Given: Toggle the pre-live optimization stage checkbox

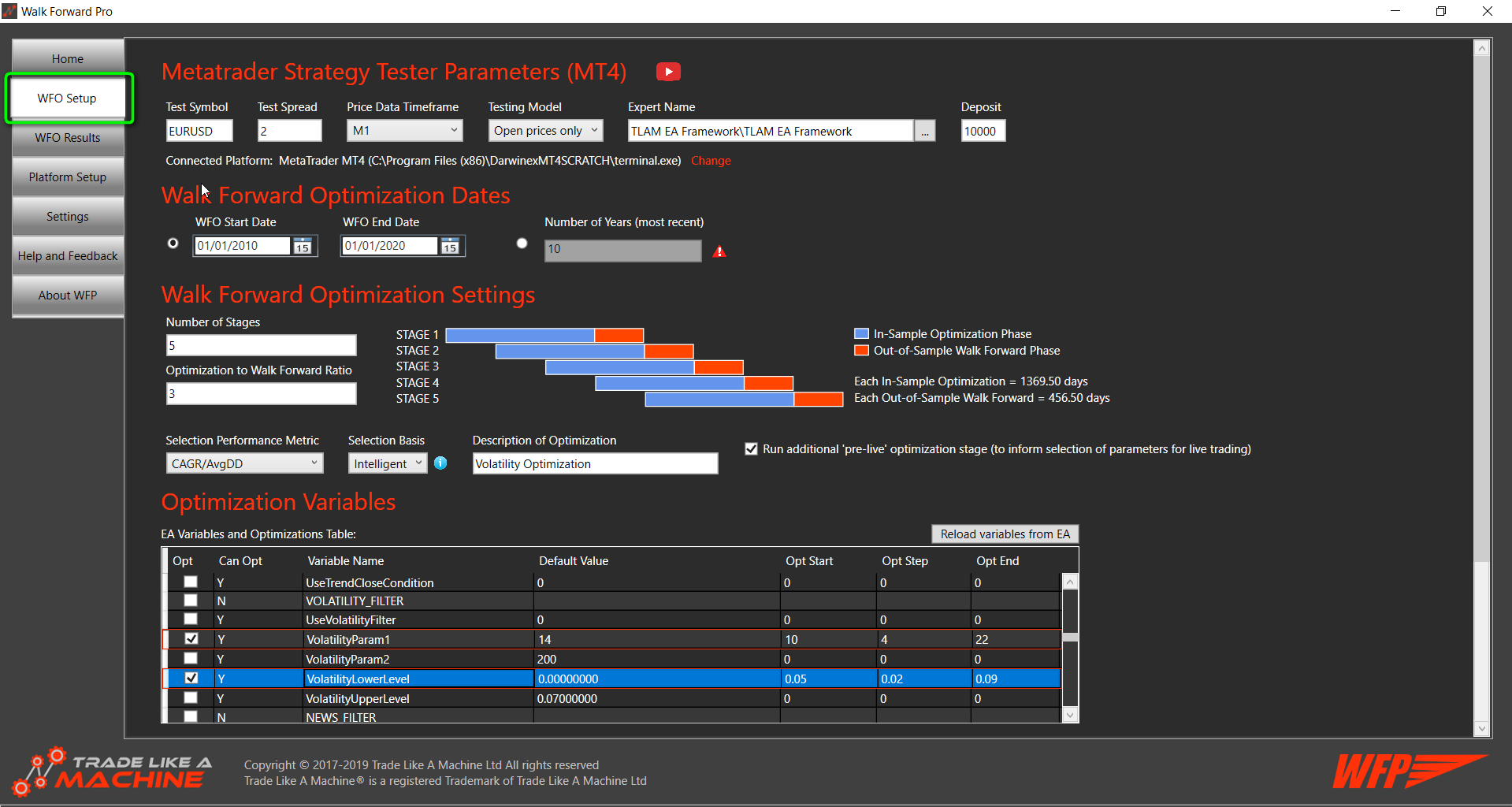Looking at the screenshot, I should pos(751,449).
